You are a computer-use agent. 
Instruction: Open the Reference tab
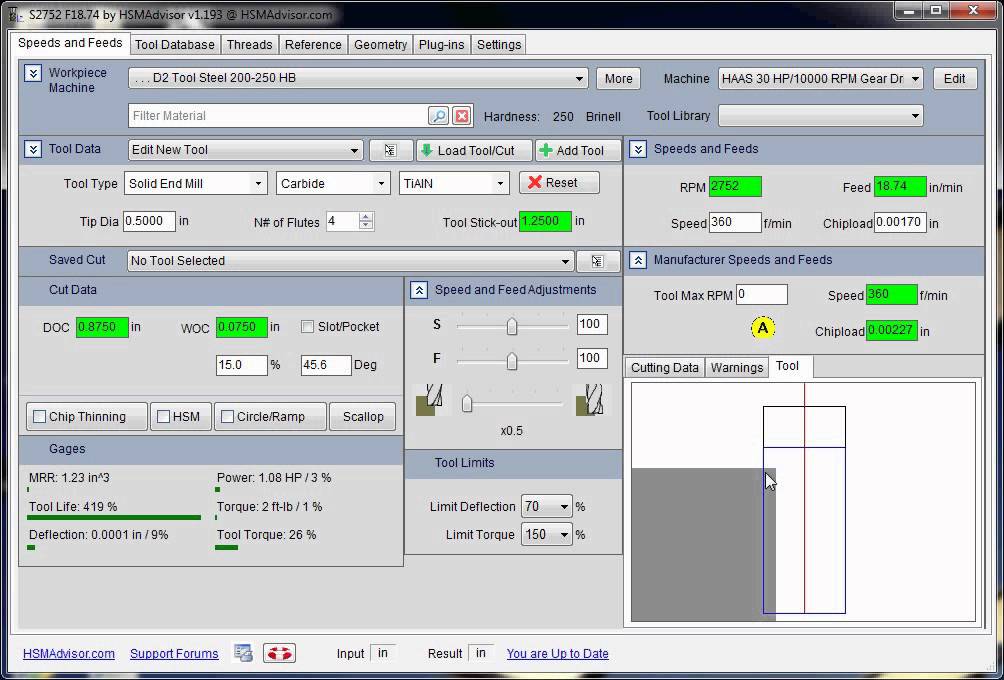pos(313,45)
